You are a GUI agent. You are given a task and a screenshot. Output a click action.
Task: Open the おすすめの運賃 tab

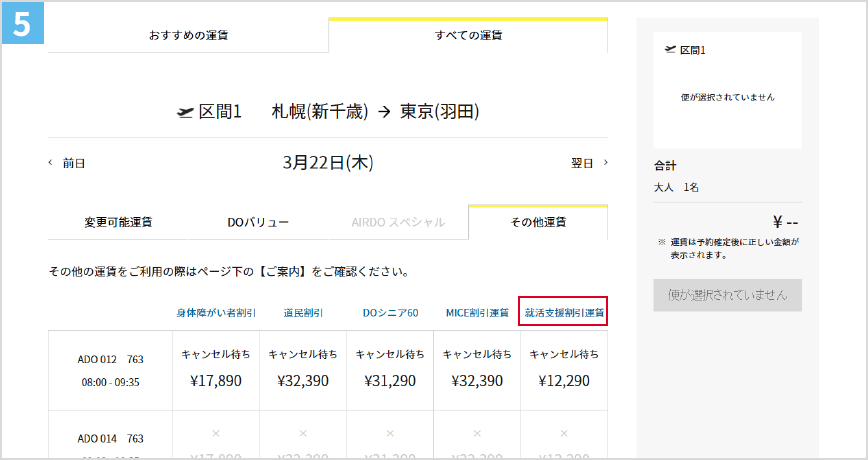(x=188, y=35)
